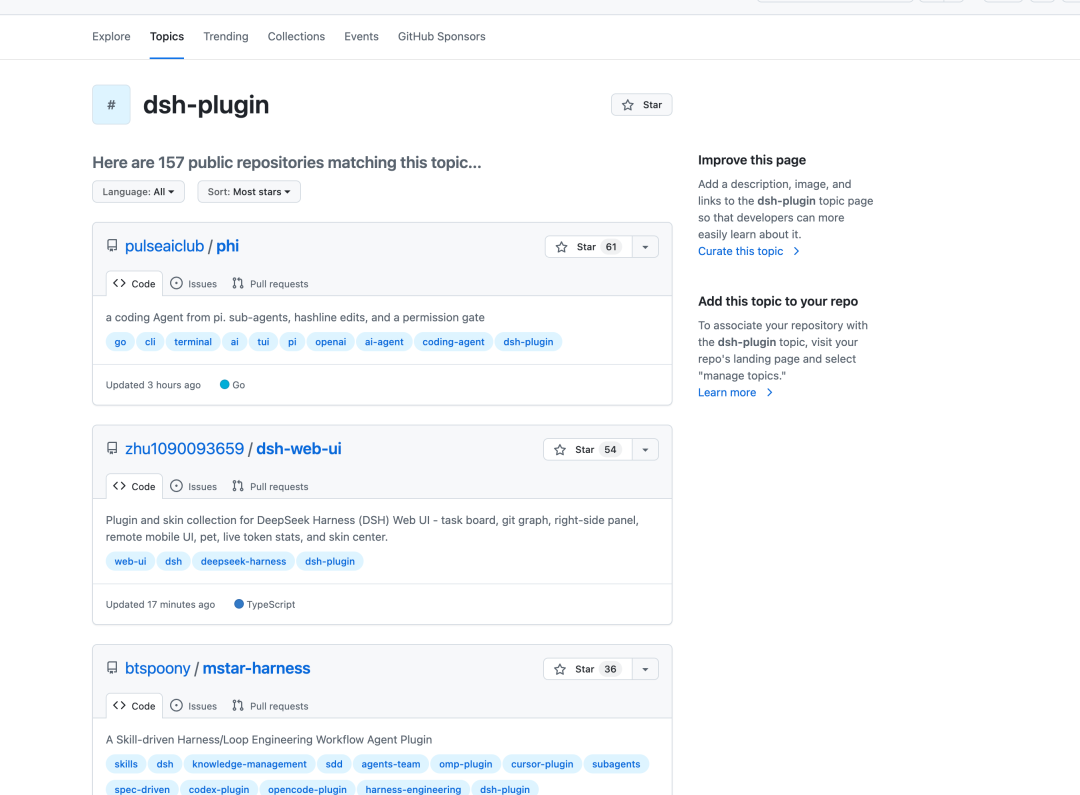Star the dsh-web-ui repository
The height and width of the screenshot is (795, 1080).
click(588, 449)
